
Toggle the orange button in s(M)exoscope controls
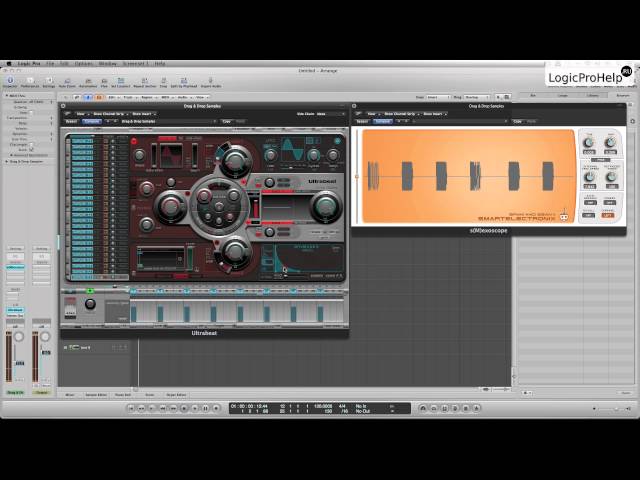608,215
